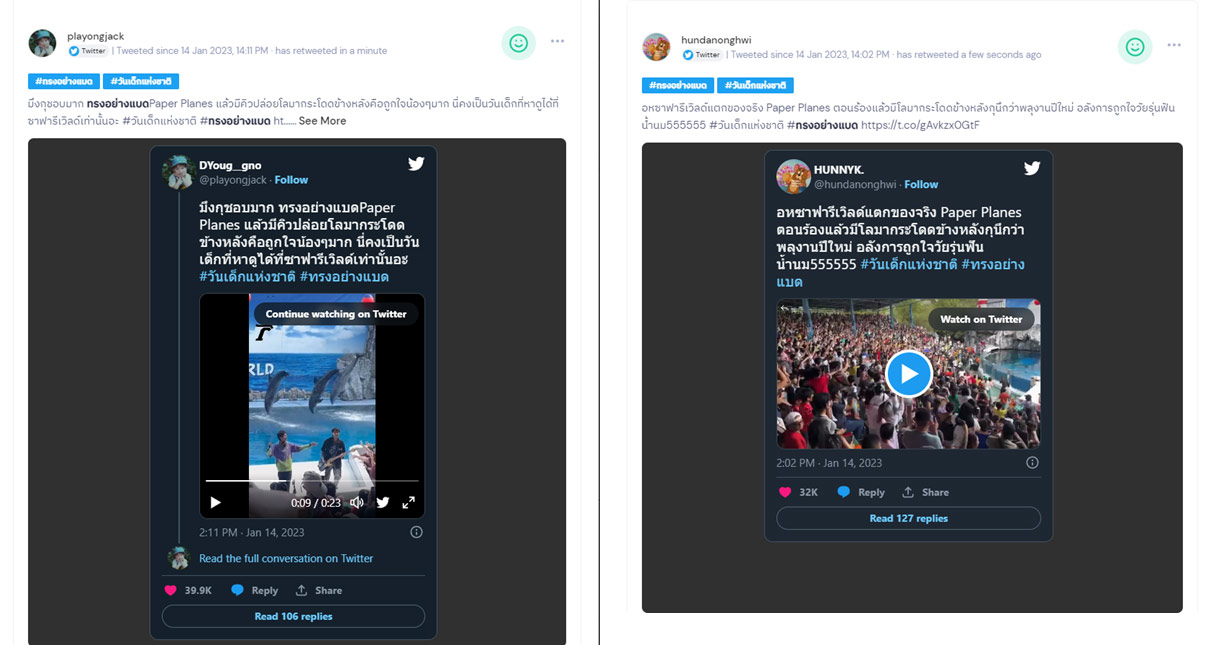
Task: Play the dolphin show video from the control bar
Action: (215, 503)
